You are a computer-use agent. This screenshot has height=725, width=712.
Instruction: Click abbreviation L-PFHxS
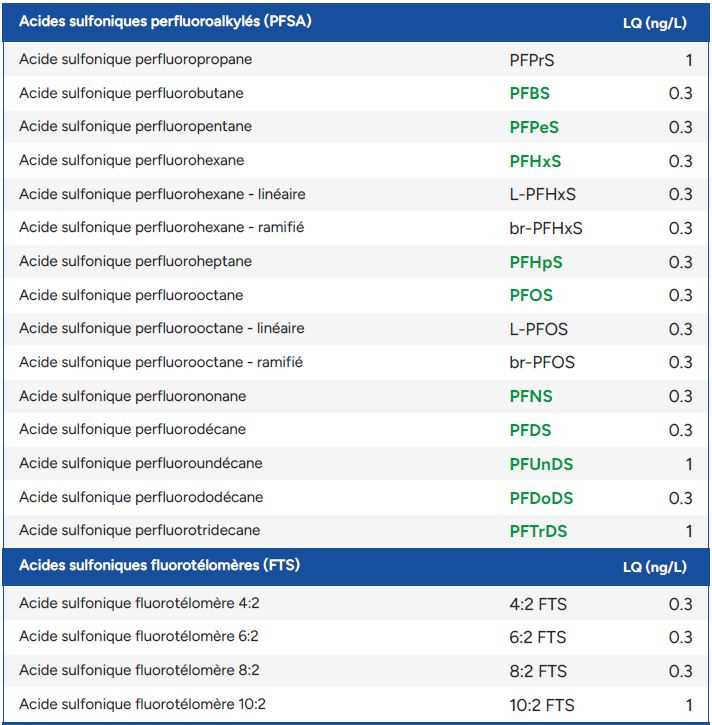[543, 194]
